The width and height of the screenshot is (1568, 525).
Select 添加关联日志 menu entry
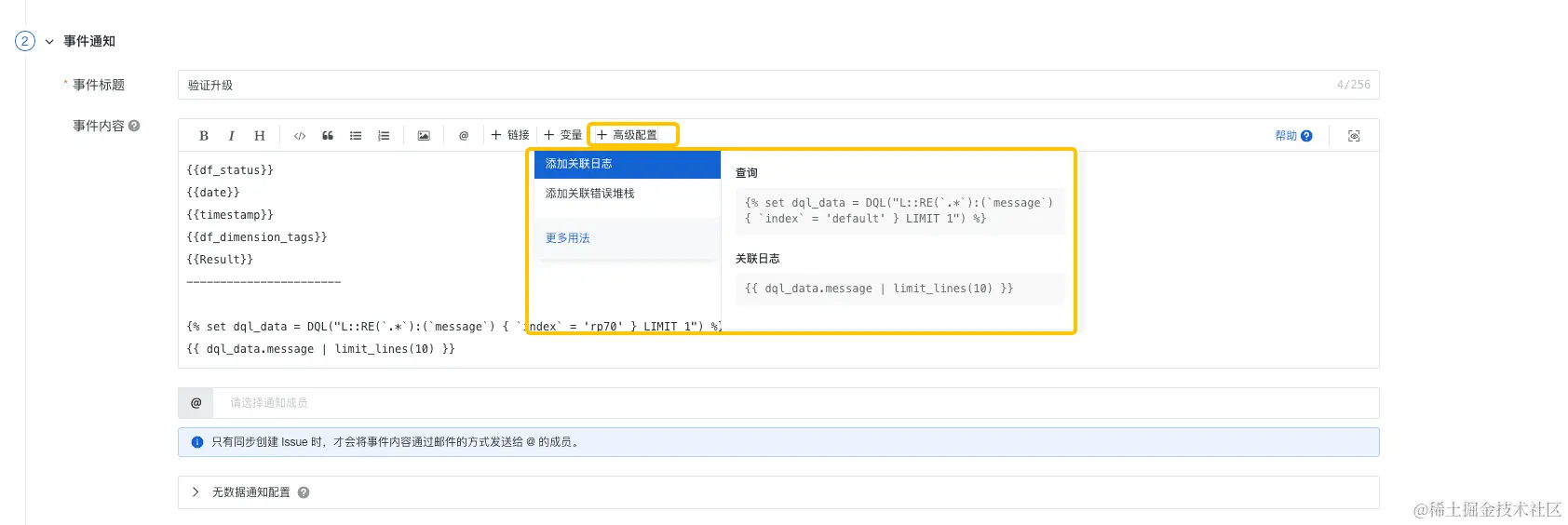(628, 164)
